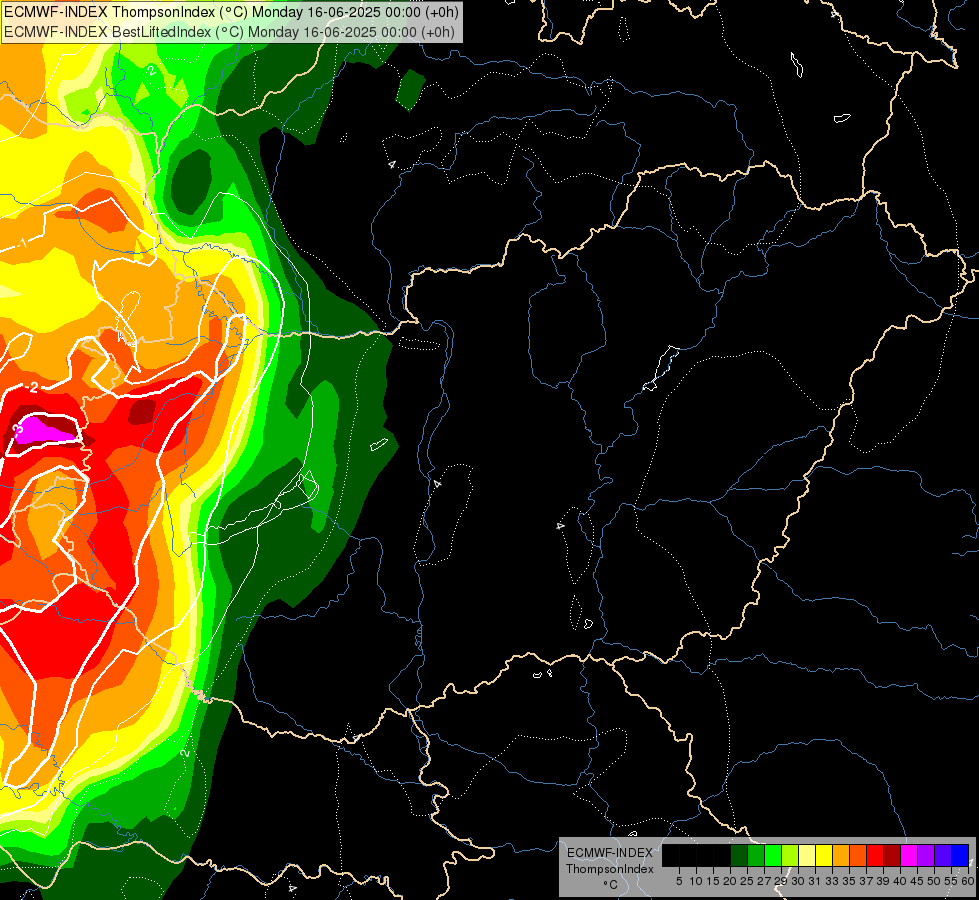
Task: Click the yellow-green legend swatch
Action: 790,855
